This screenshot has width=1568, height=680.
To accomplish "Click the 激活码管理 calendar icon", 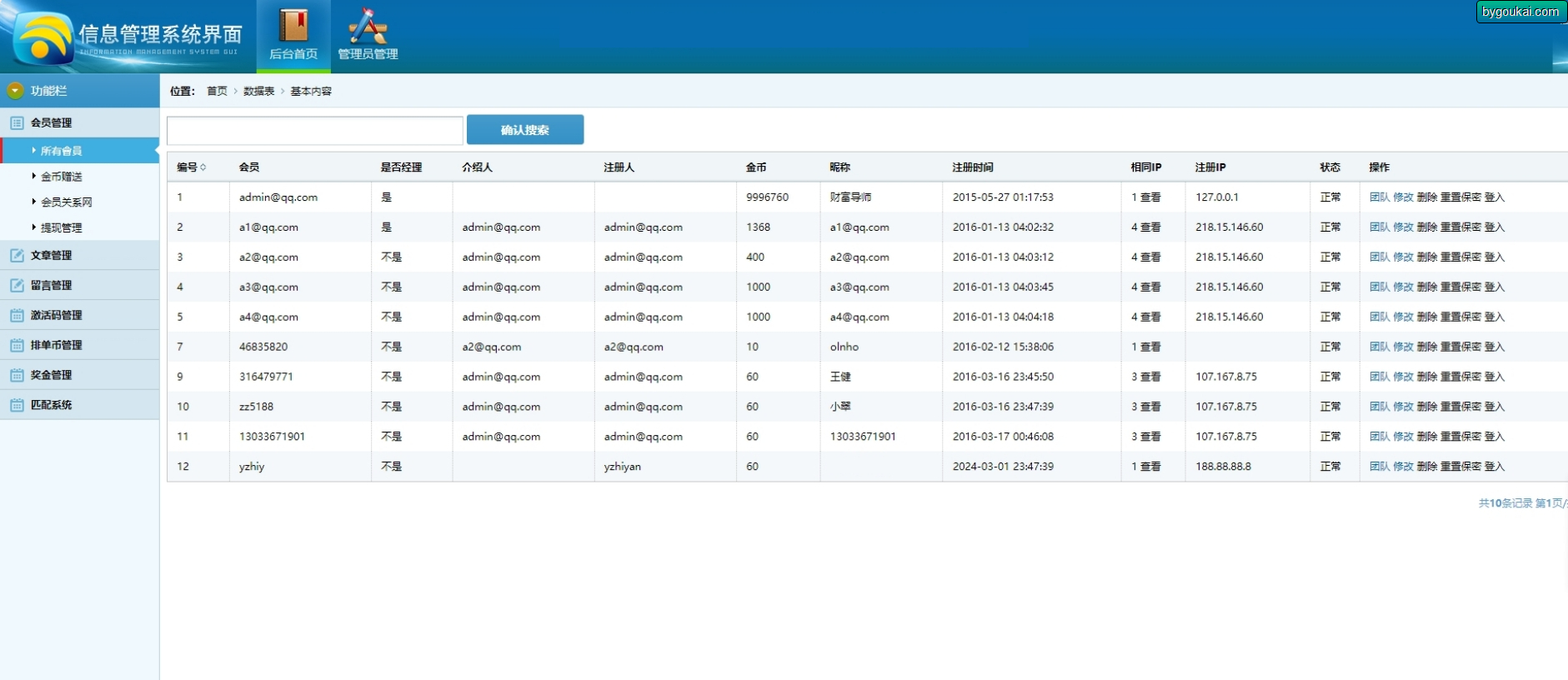I will [17, 316].
